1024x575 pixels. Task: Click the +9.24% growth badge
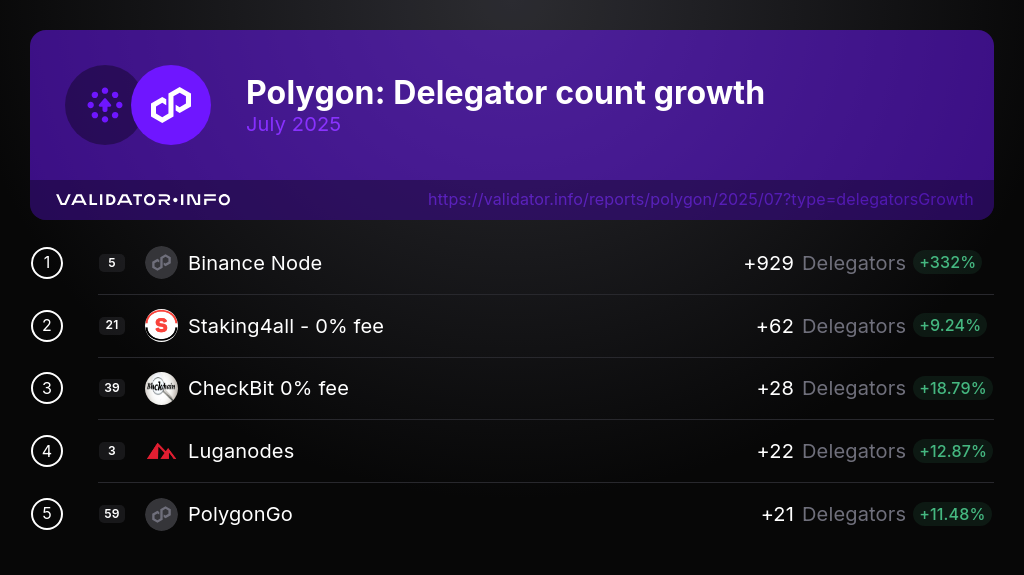950,325
